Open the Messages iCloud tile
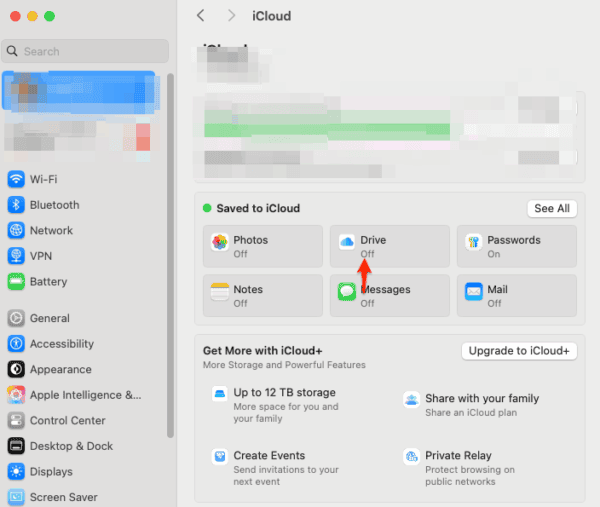 point(389,296)
